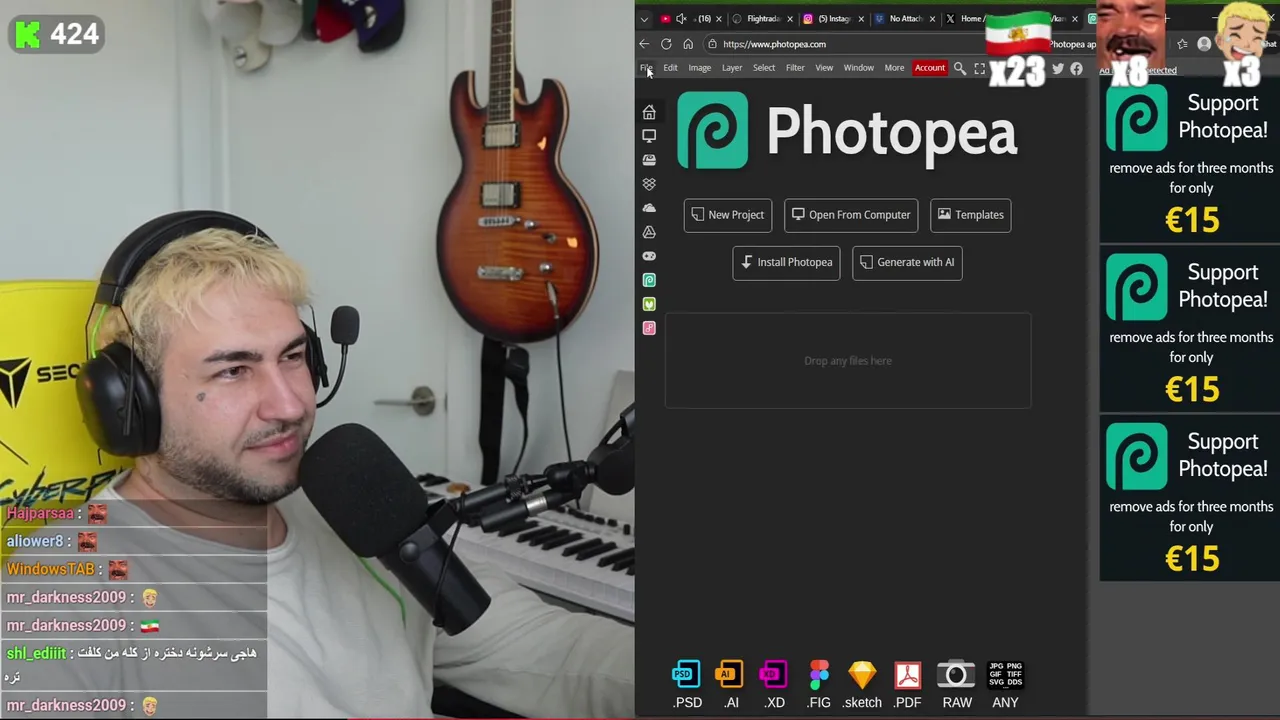Open the Image menu
This screenshot has width=1280, height=720.
pyautogui.click(x=699, y=68)
